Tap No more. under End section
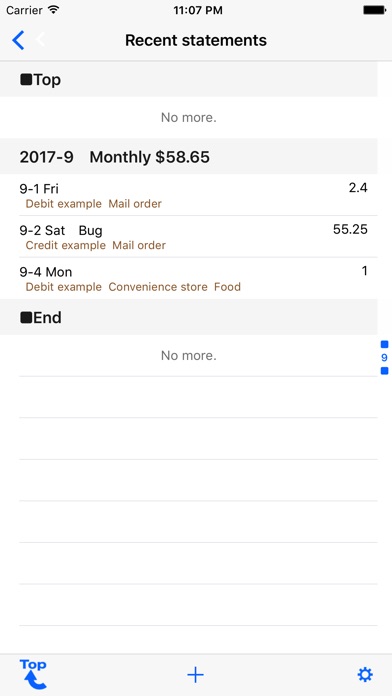Viewport: 392px width, 696px height. coord(189,356)
